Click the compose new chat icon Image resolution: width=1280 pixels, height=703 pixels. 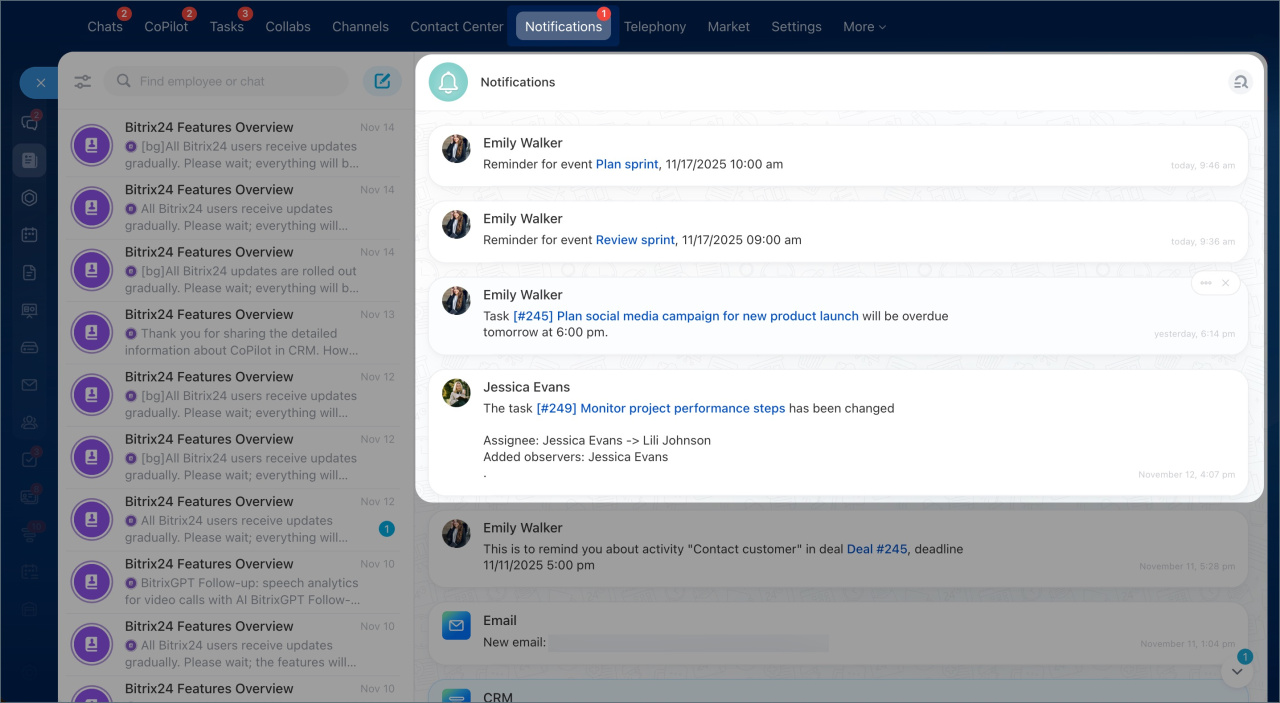pyautogui.click(x=382, y=81)
